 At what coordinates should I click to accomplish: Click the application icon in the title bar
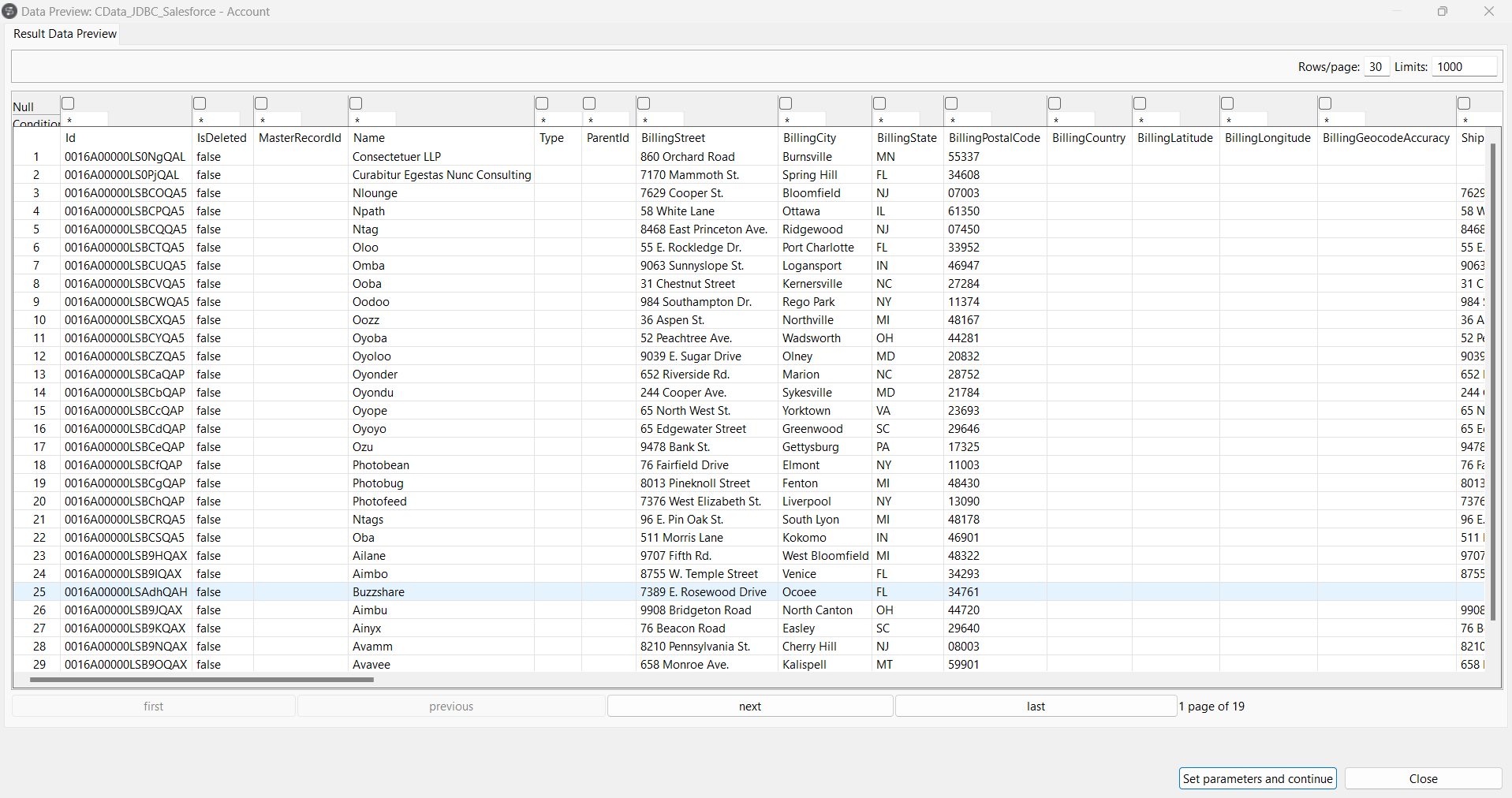(x=9, y=11)
